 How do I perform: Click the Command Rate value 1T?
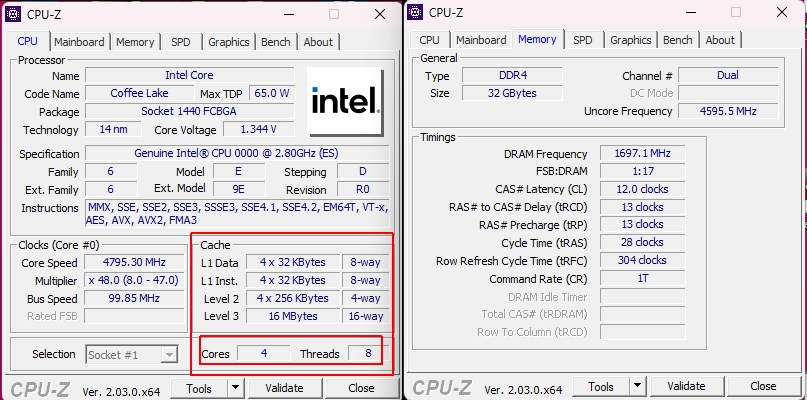tap(642, 279)
